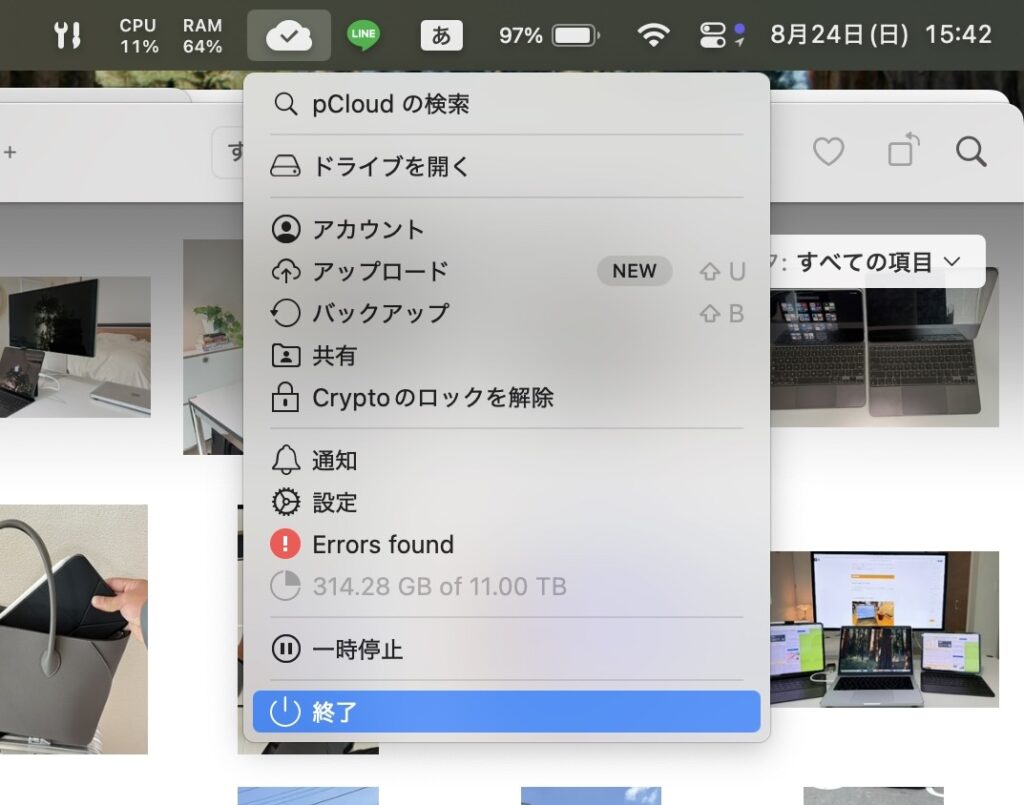The width and height of the screenshot is (1024, 805).
Task: Choose バックアップ menu item
Action: 507,313
